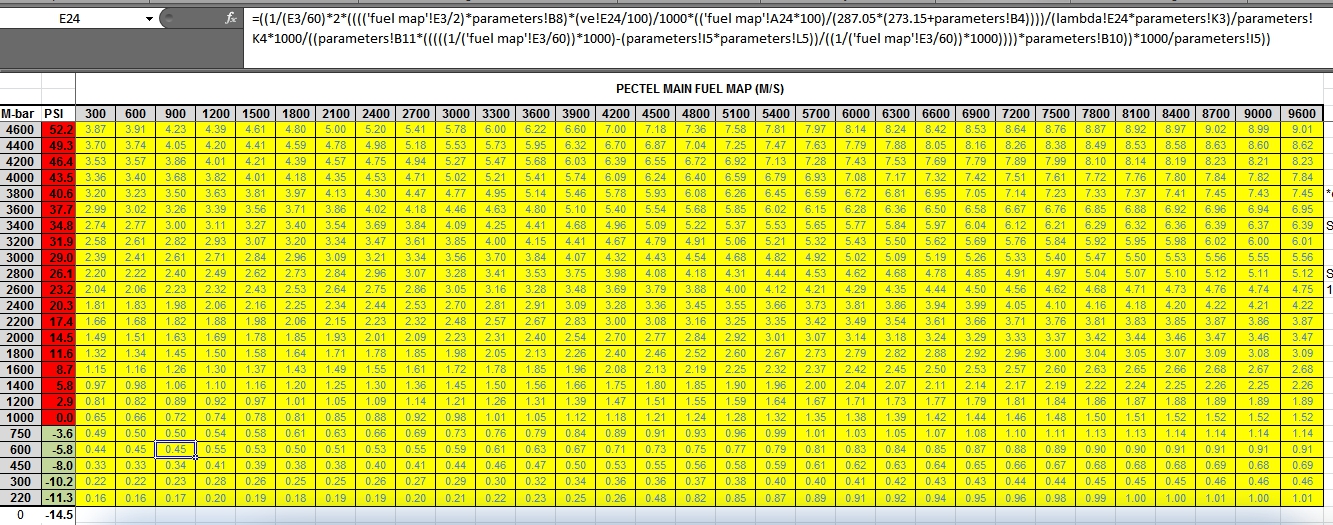
Task: Select the M-bar header cell
Action: point(20,113)
